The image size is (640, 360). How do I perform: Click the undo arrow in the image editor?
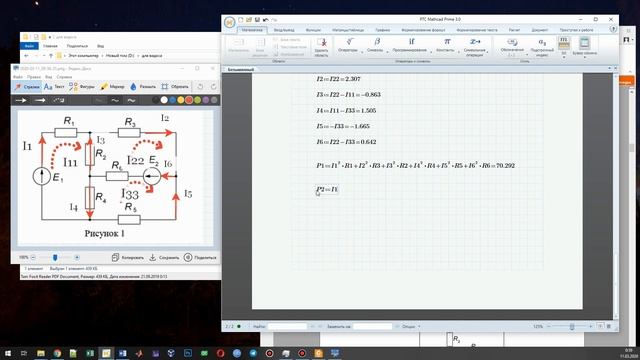point(200,87)
